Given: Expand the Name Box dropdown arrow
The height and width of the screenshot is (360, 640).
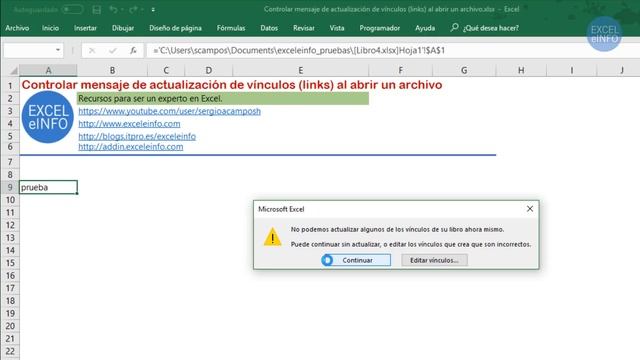Looking at the screenshot, I should click(x=58, y=50).
